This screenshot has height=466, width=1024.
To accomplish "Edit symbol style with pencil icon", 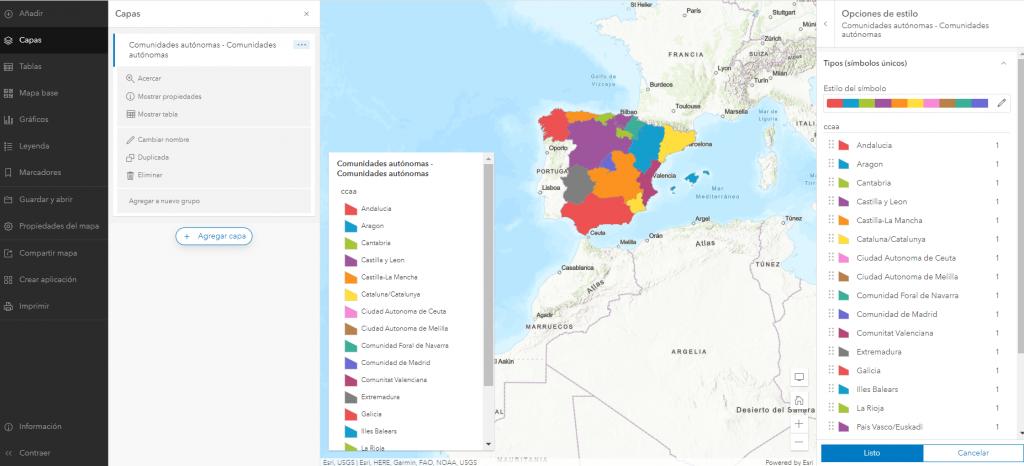I will click(x=1002, y=103).
